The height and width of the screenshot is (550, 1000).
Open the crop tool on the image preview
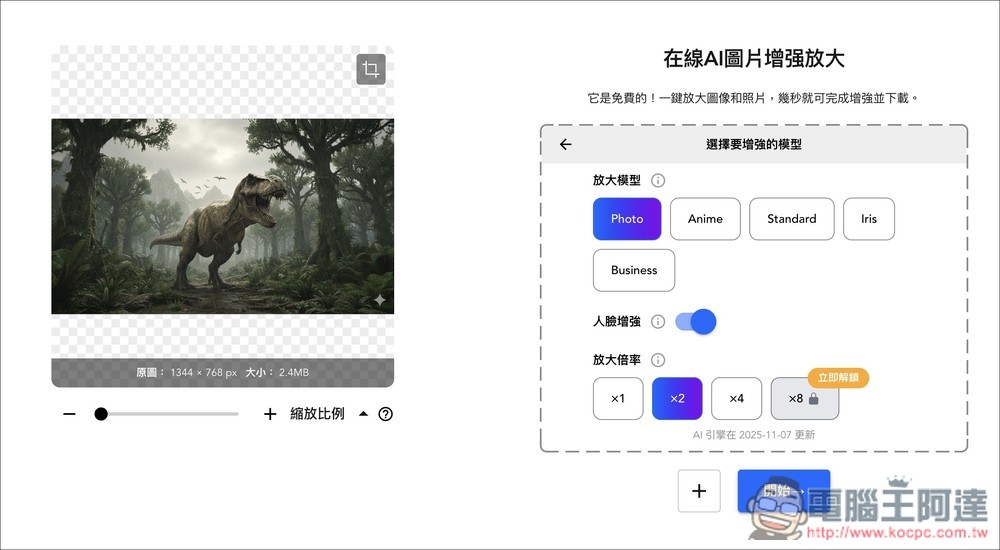[371, 69]
